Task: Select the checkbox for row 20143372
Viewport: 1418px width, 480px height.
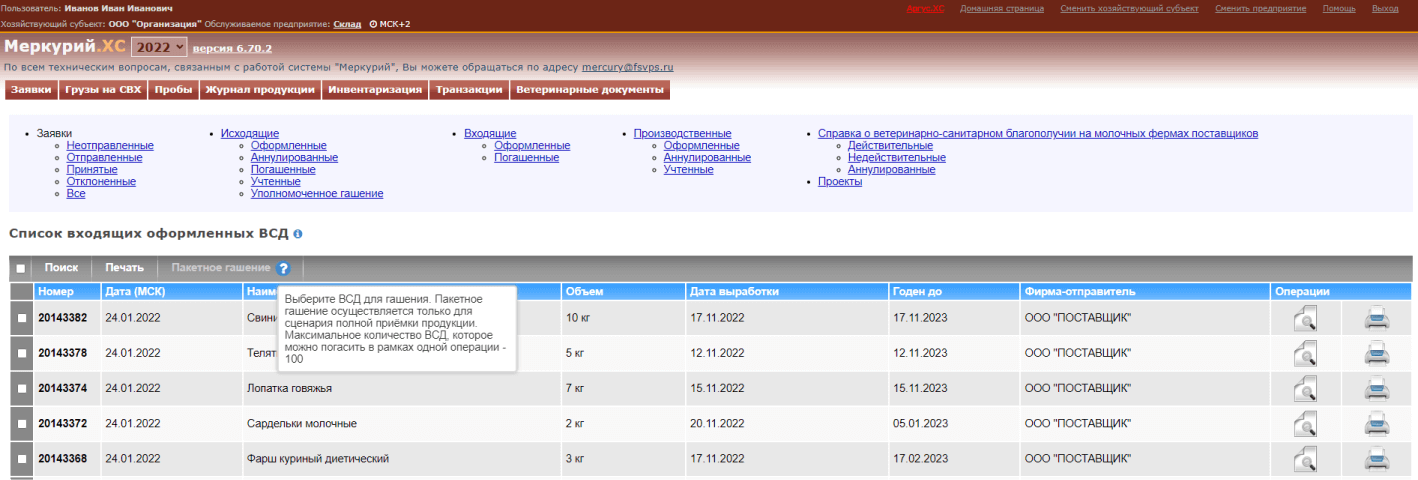Action: click(x=21, y=424)
